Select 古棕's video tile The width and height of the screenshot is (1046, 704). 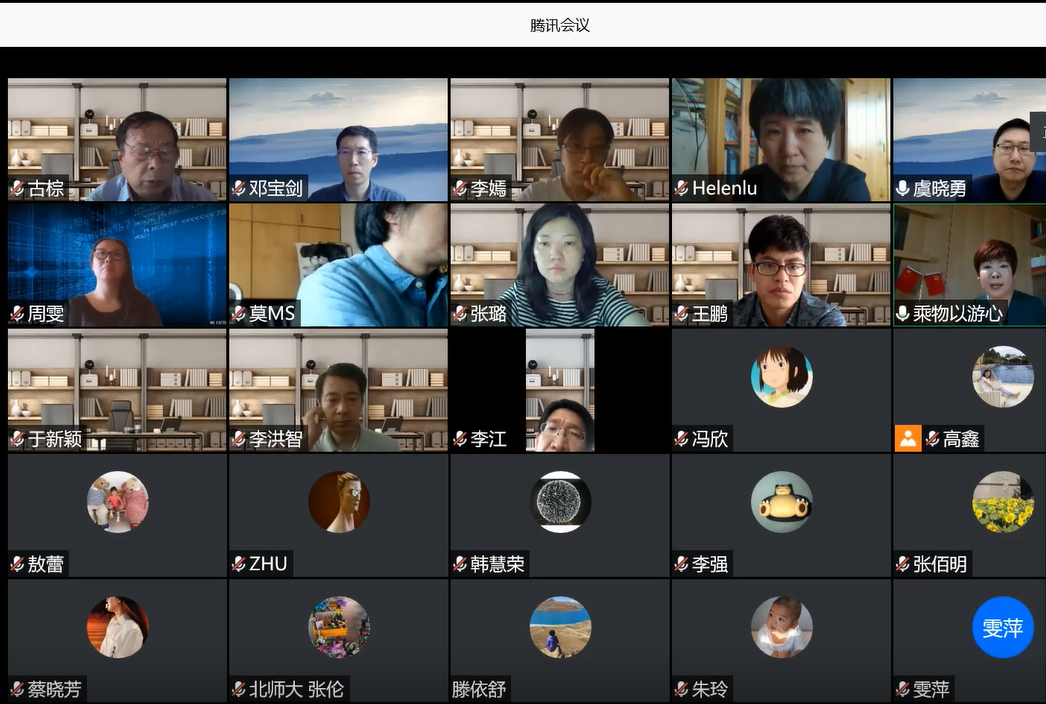click(117, 139)
